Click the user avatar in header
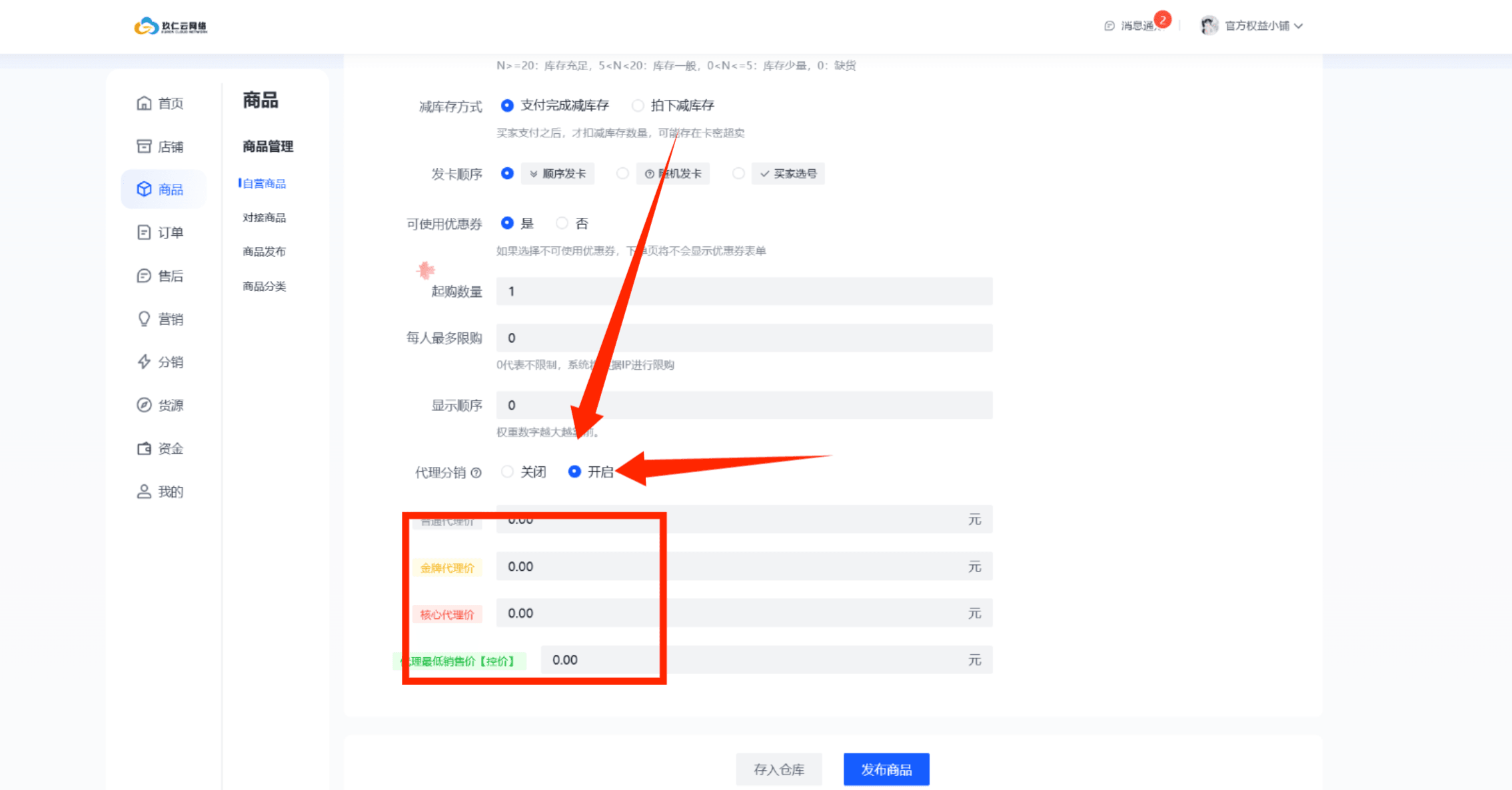Image resolution: width=1512 pixels, height=790 pixels. coord(1209,26)
